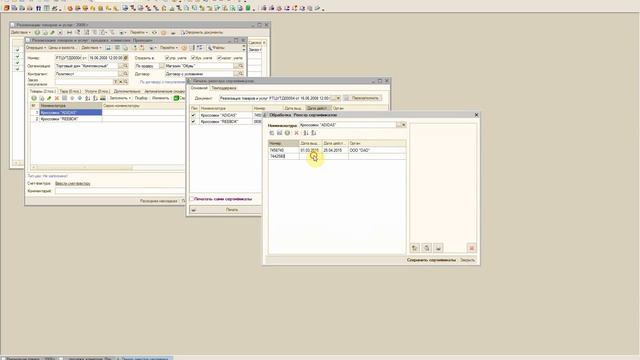
Task: Click move-down arrow icon in Товары toolbar
Action: click(80, 98)
